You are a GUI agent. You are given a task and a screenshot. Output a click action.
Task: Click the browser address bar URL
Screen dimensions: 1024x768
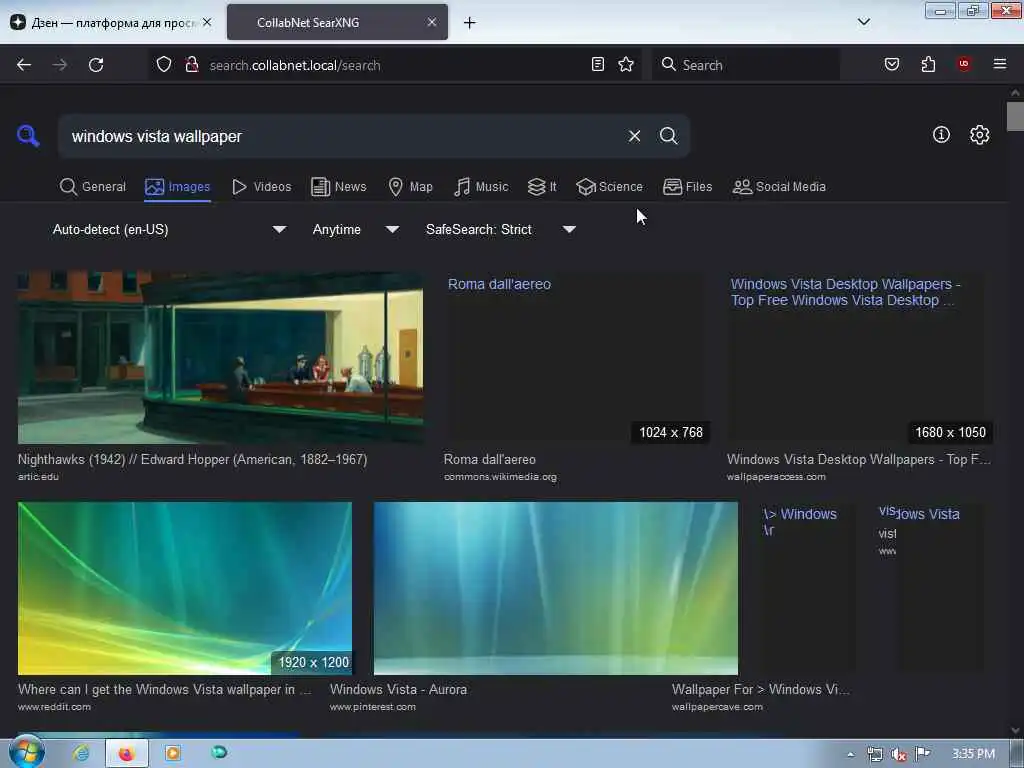point(295,65)
